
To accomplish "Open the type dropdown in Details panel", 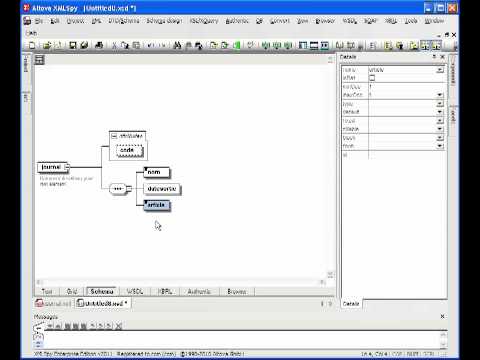I will click(440, 104).
